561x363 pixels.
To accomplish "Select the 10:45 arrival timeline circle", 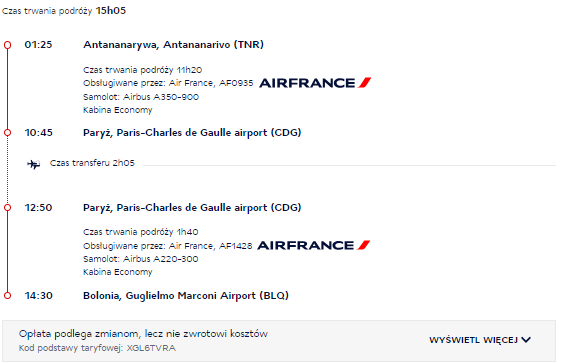I will (7, 133).
